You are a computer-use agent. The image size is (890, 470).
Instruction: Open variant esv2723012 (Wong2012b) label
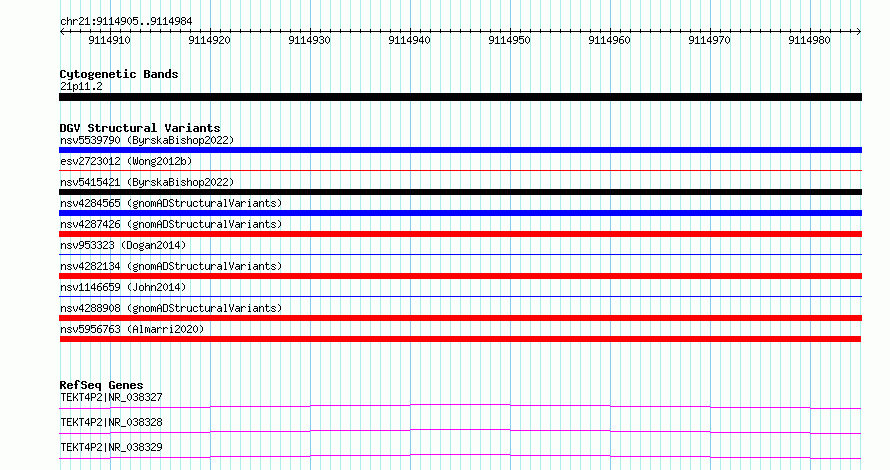coord(126,161)
